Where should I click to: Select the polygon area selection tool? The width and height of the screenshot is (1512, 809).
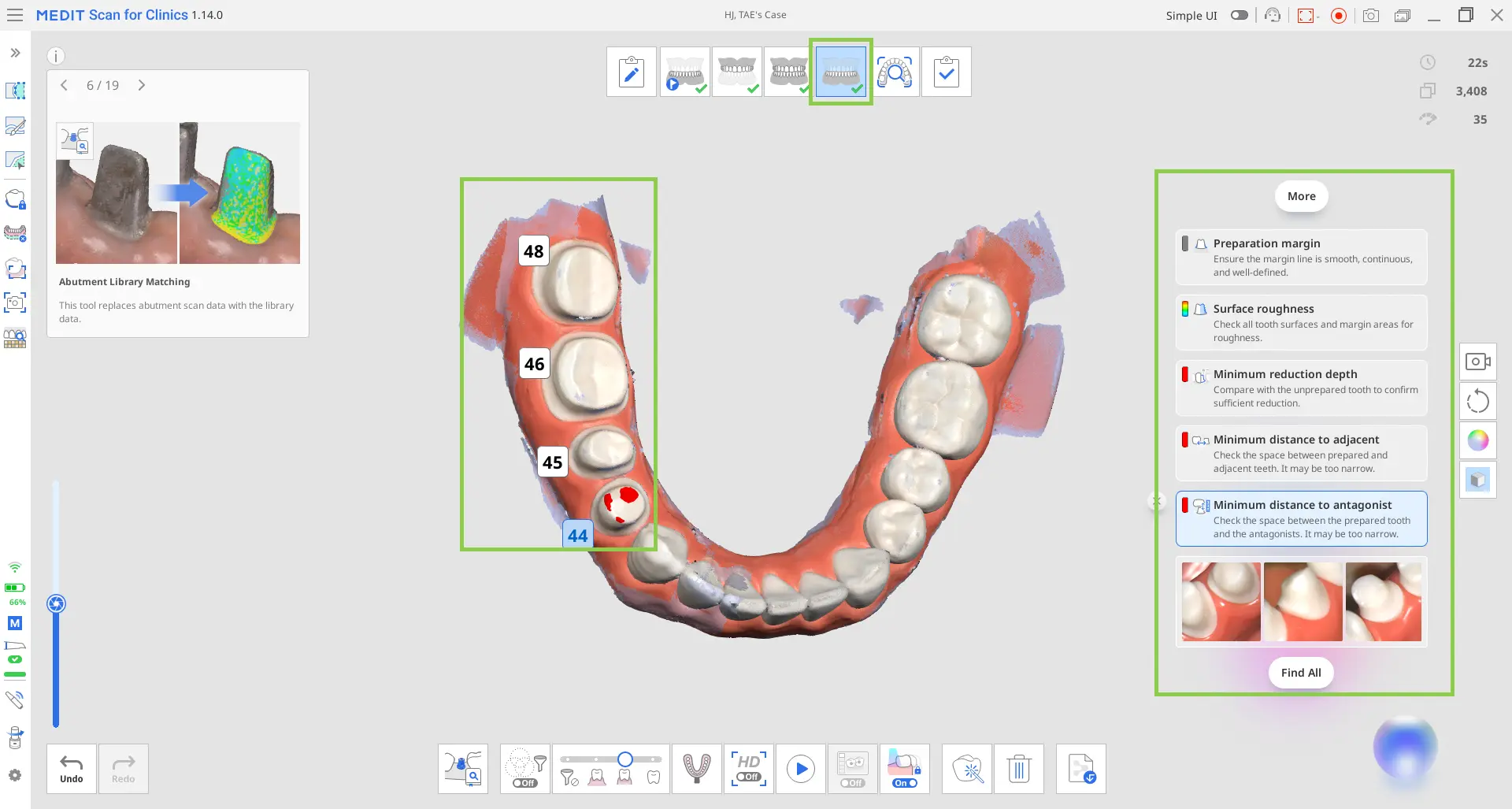pos(15,91)
